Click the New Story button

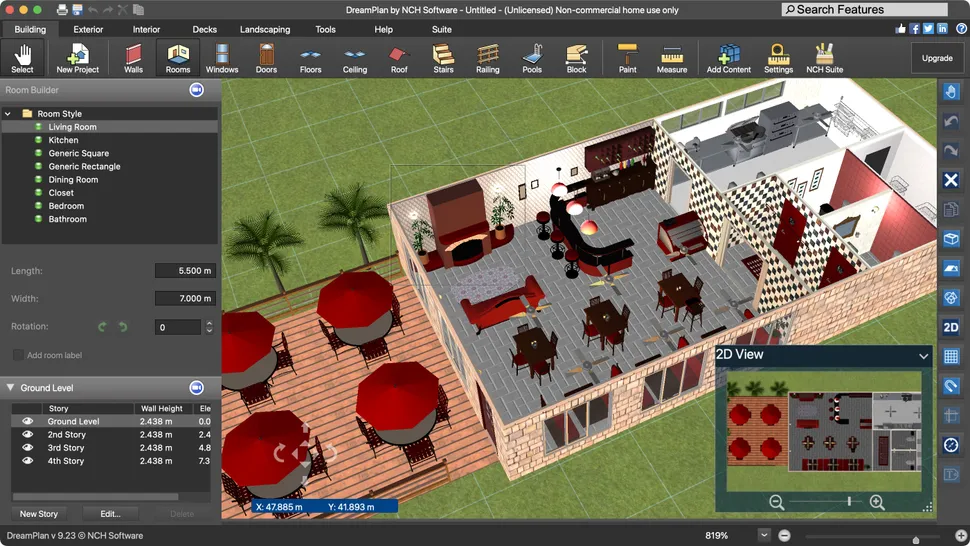(x=39, y=514)
